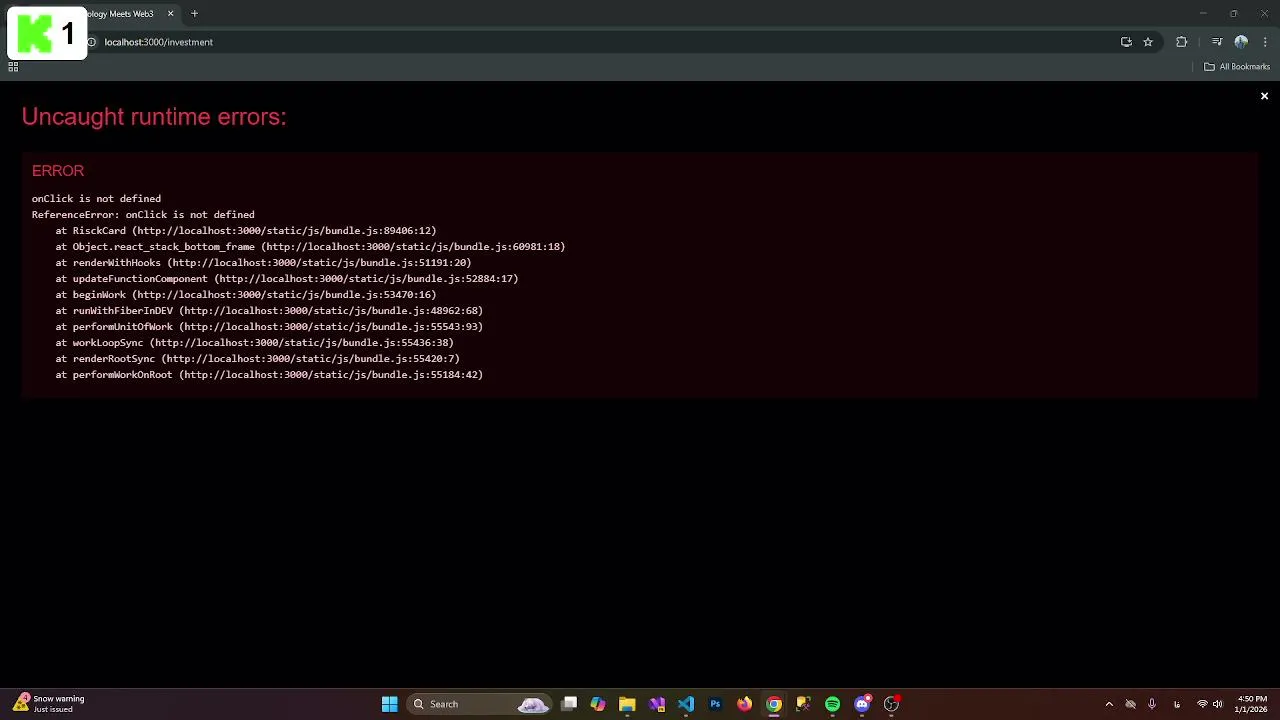This screenshot has height=720, width=1280.
Task: Open the Chrome three-dot menu
Action: pos(1265,42)
